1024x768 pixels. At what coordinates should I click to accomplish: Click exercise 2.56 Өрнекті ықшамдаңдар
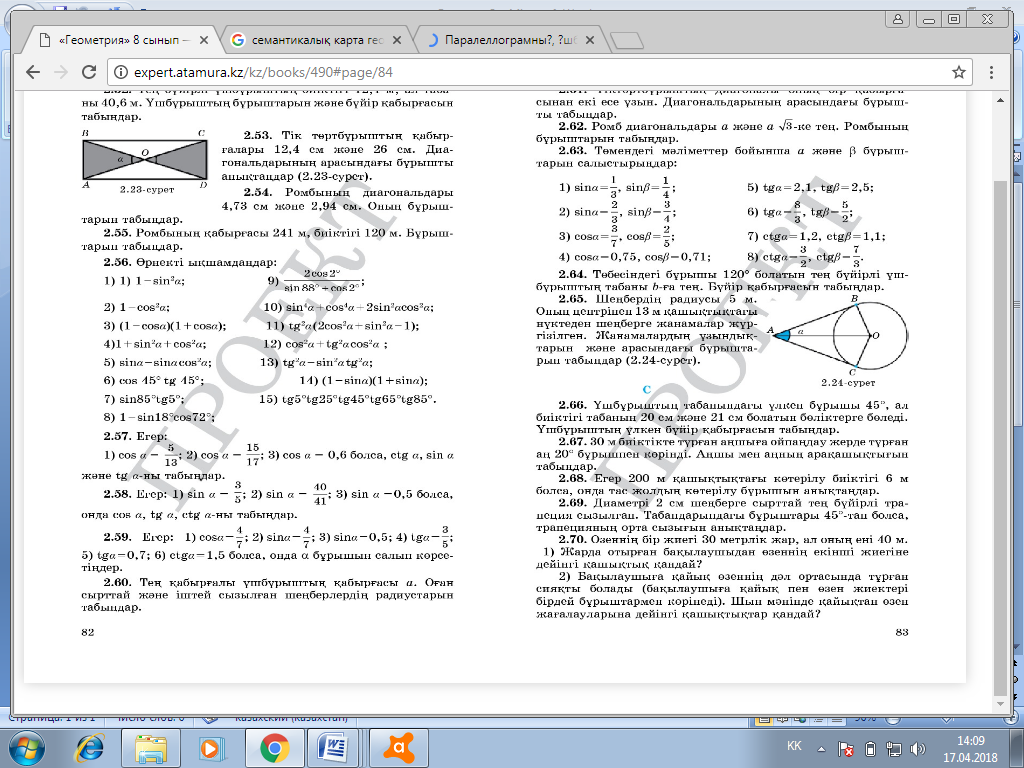[190, 263]
